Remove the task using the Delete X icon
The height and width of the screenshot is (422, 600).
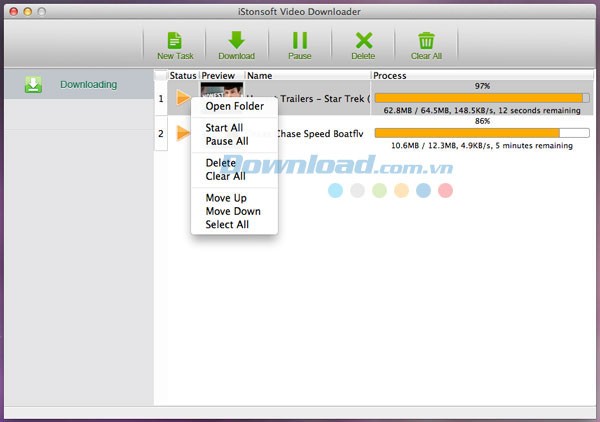(x=363, y=46)
